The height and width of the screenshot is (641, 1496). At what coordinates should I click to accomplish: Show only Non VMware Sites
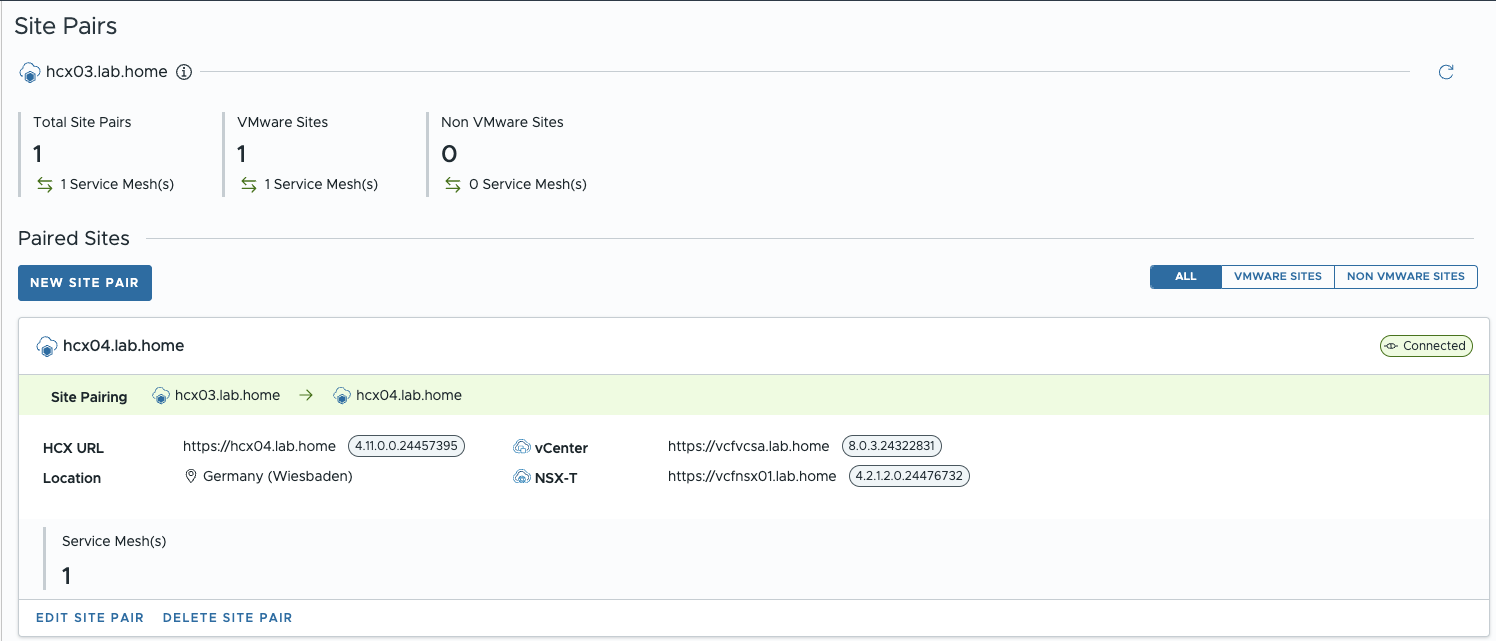click(x=1405, y=277)
